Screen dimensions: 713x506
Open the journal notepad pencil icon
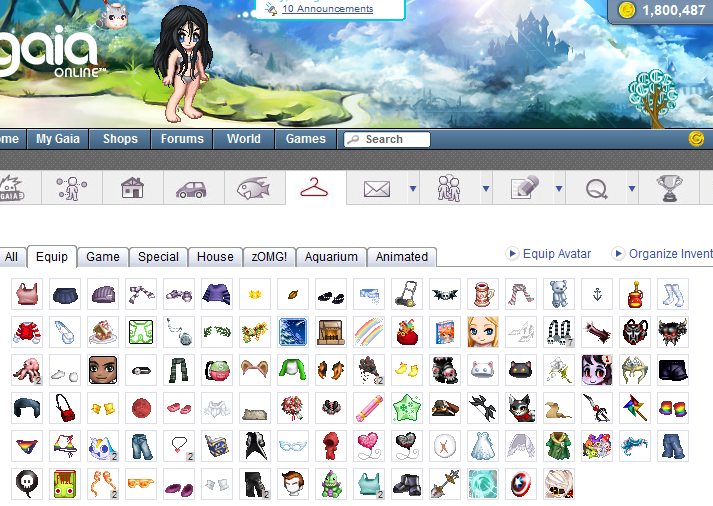[525, 187]
